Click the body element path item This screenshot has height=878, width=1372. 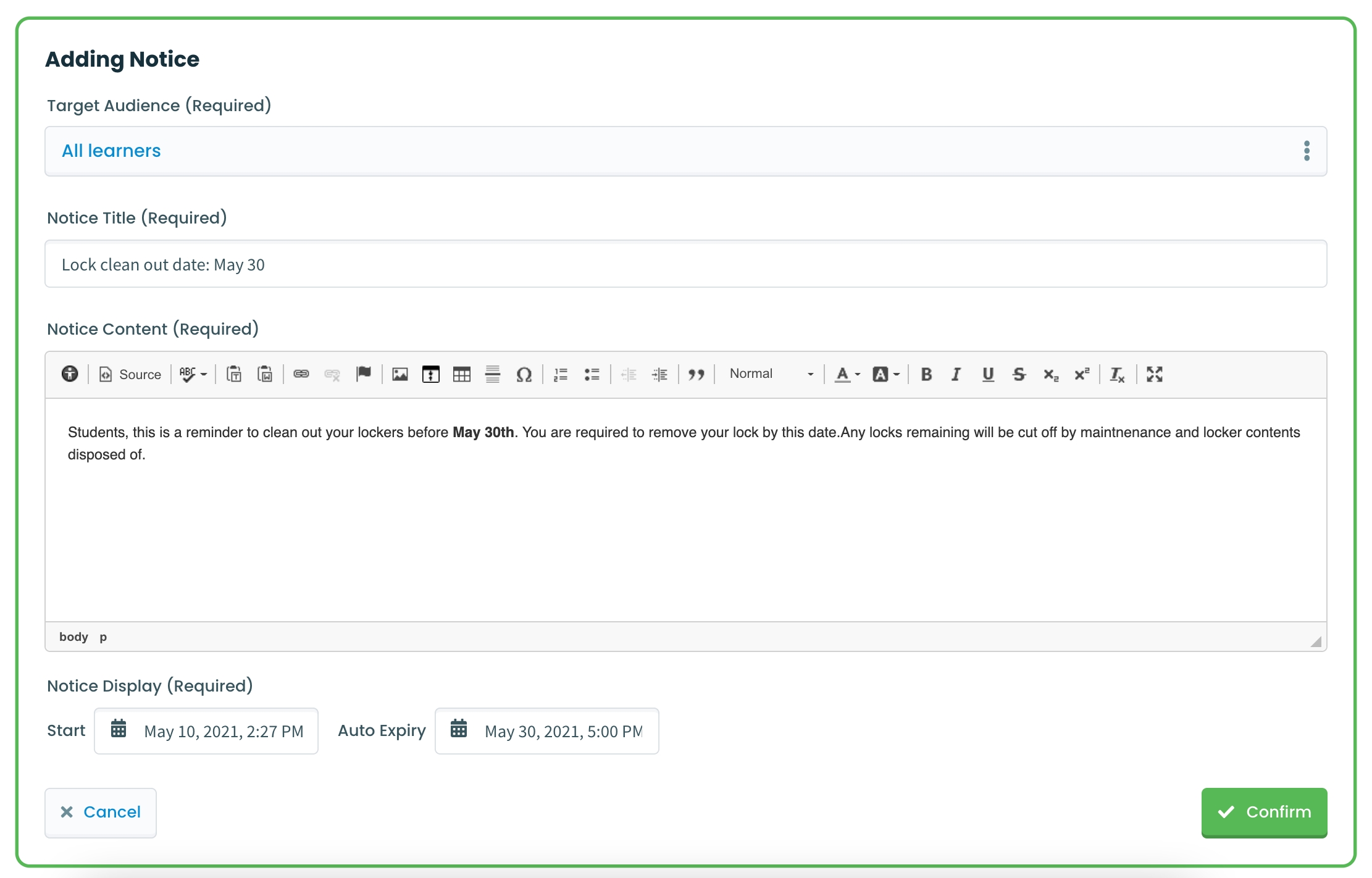click(73, 637)
